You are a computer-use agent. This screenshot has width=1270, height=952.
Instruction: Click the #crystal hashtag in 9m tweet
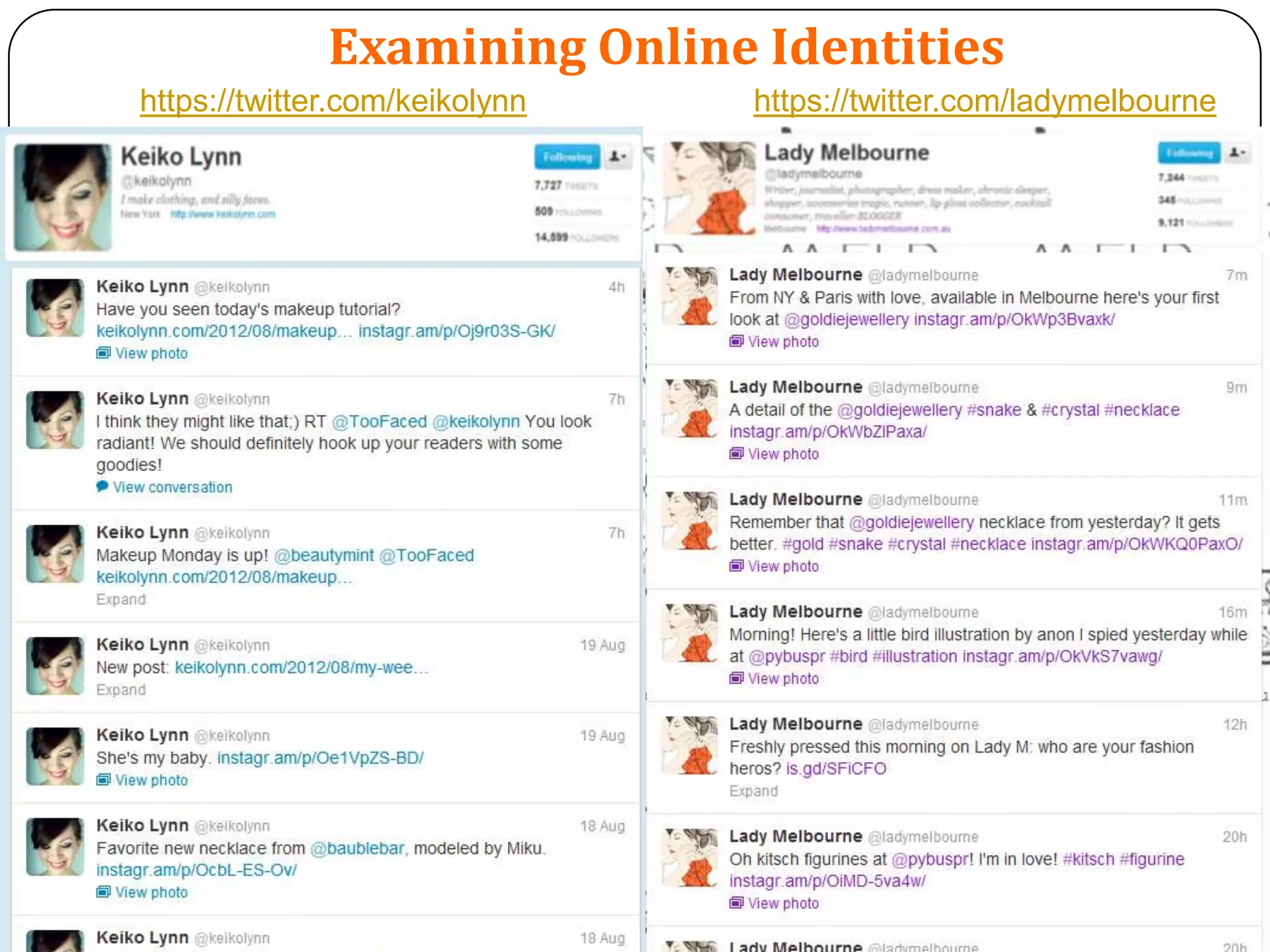pos(1070,410)
